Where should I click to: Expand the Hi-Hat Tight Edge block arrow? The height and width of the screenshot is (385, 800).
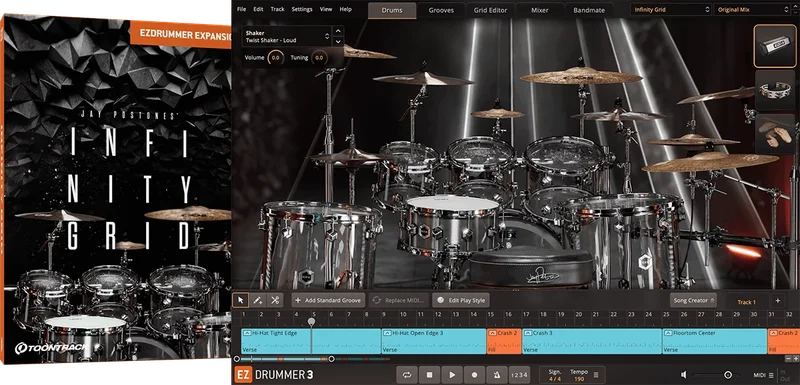pyautogui.click(x=247, y=333)
